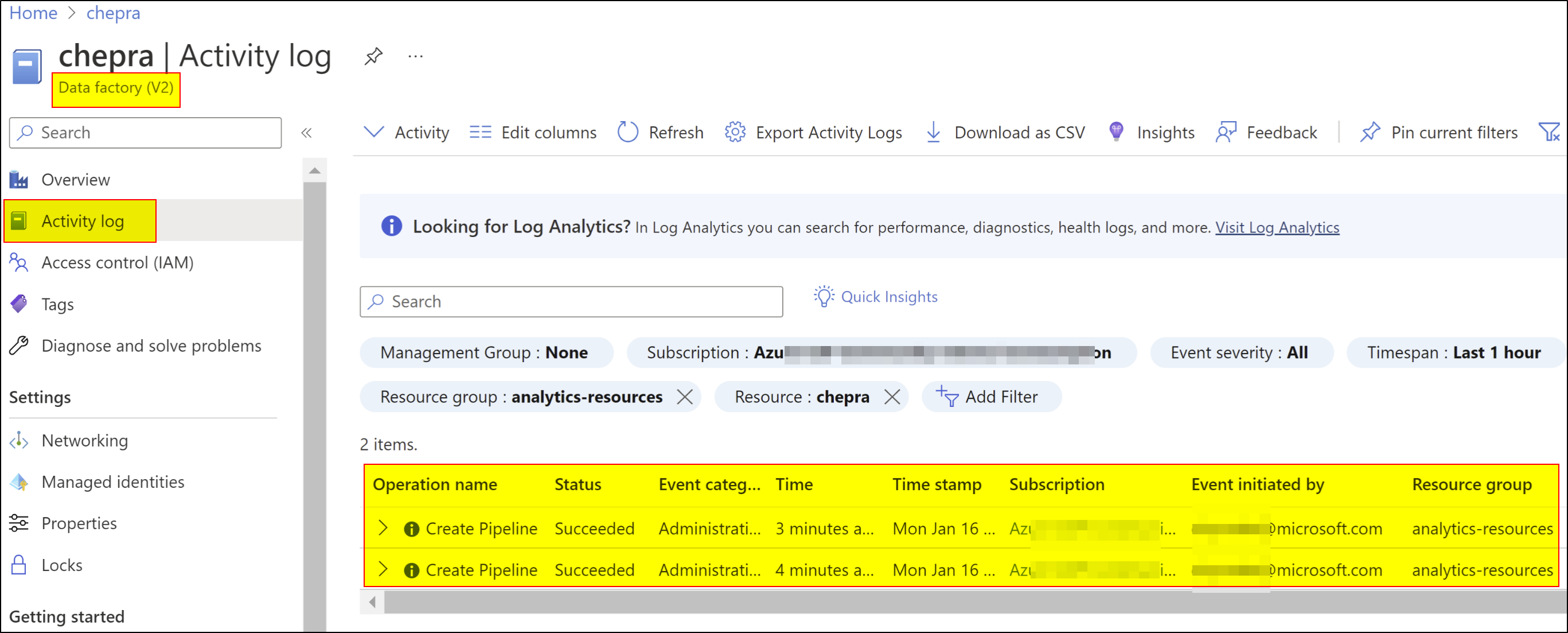Open Access control (IAM)
The height and width of the screenshot is (633, 1568).
(x=102, y=263)
